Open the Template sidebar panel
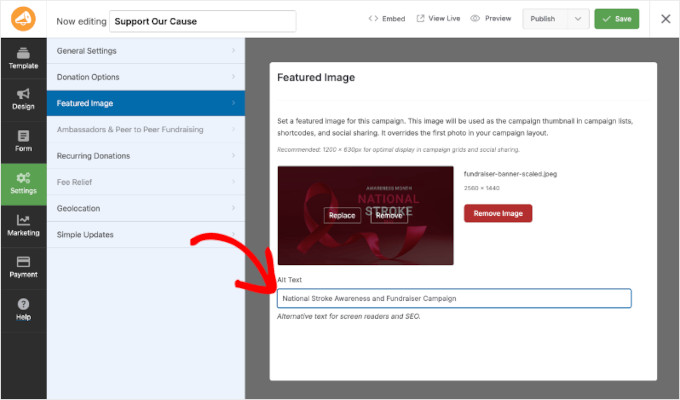The height and width of the screenshot is (400, 680). coord(23,58)
